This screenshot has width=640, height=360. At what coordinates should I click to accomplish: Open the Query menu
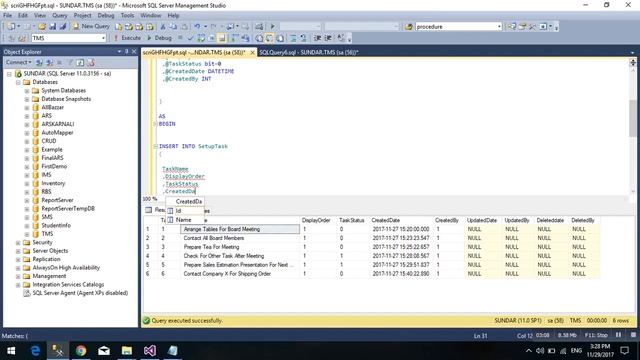click(x=59, y=16)
